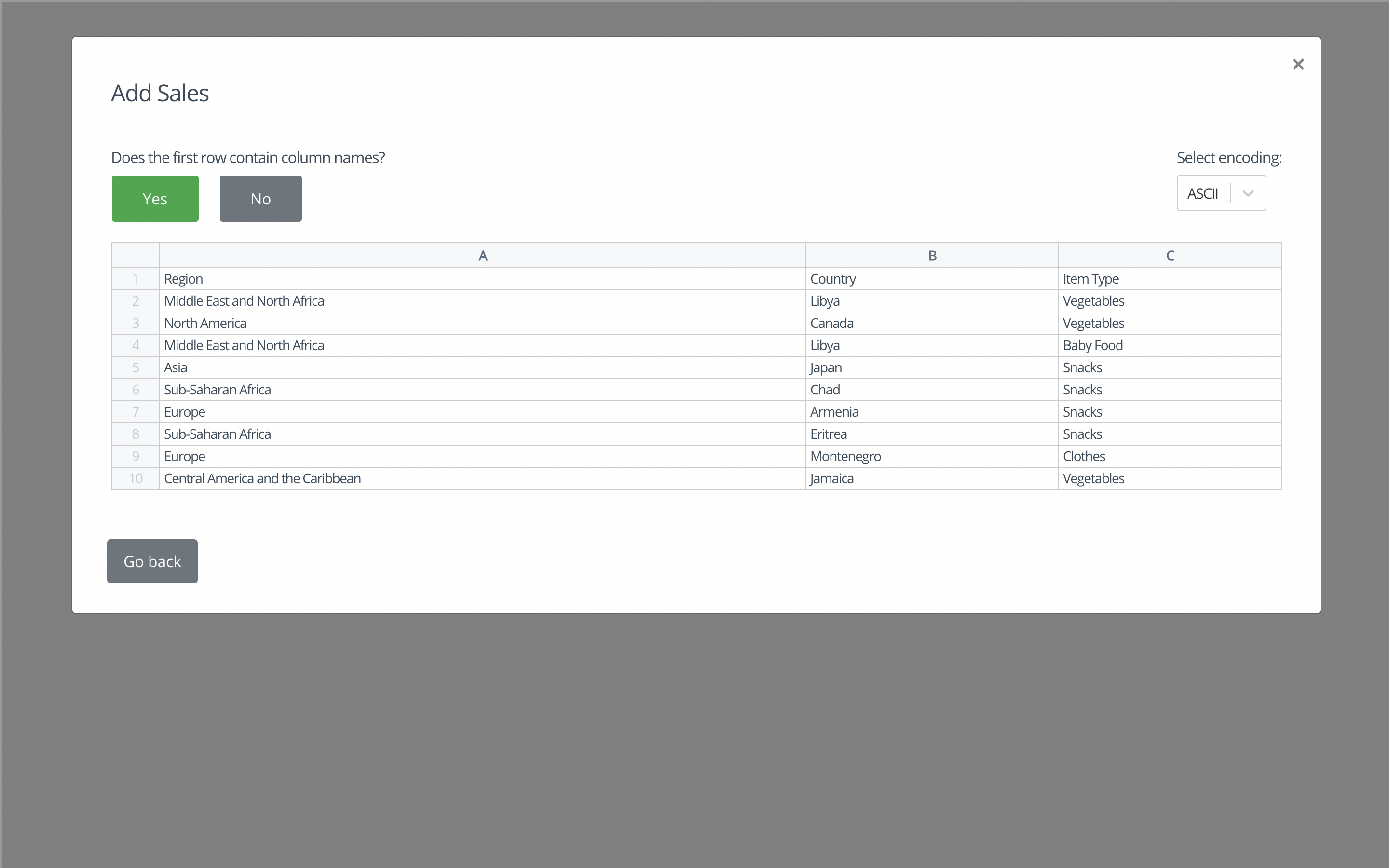Select the Clothes cell
This screenshot has height=868, width=1389.
(1169, 456)
